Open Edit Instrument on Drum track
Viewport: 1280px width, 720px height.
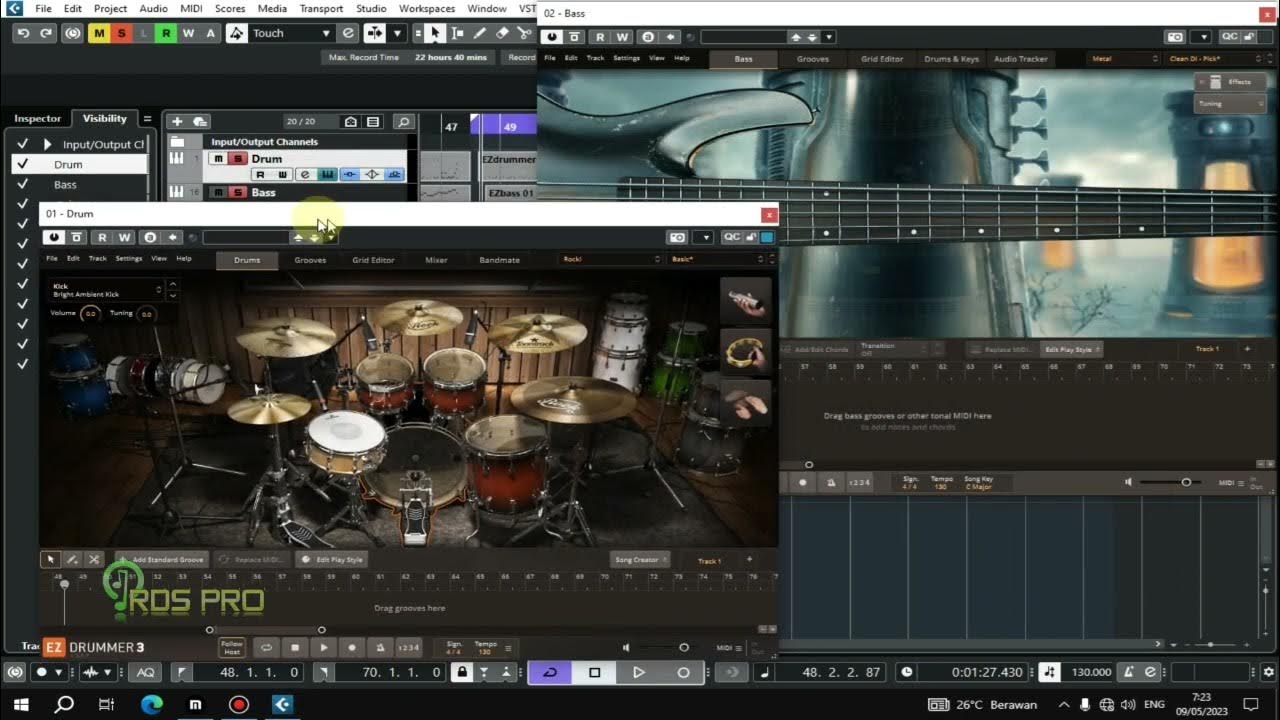(327, 175)
